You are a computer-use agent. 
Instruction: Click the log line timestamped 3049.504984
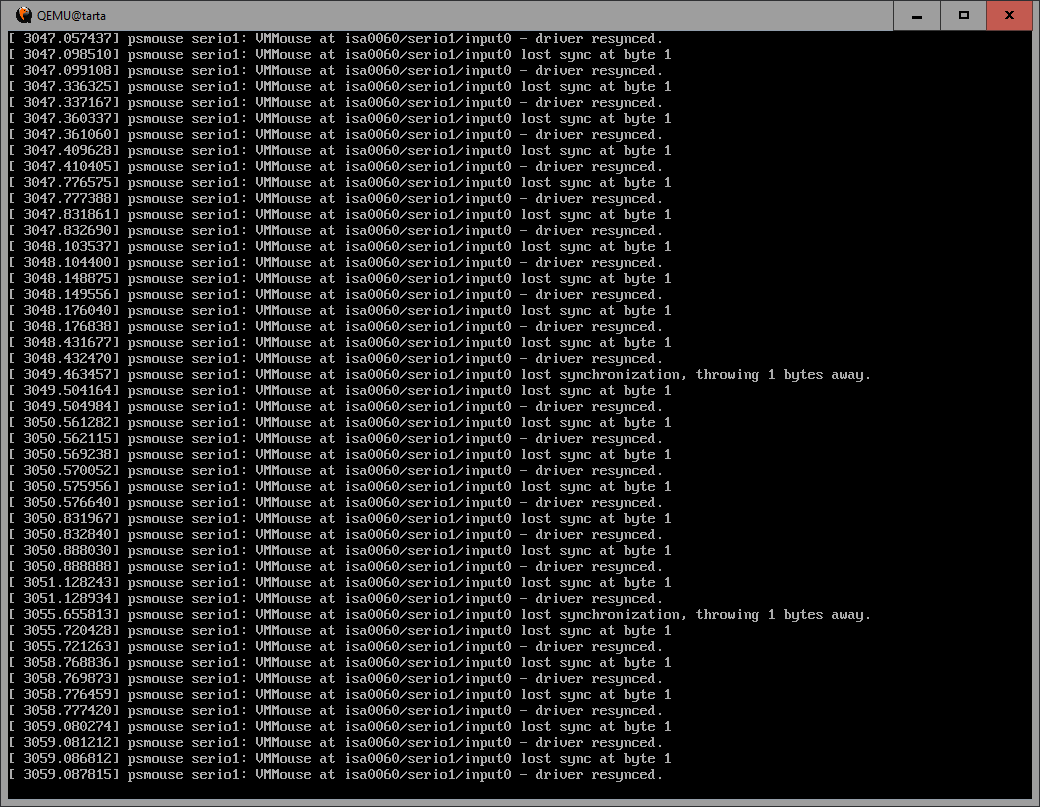335,407
